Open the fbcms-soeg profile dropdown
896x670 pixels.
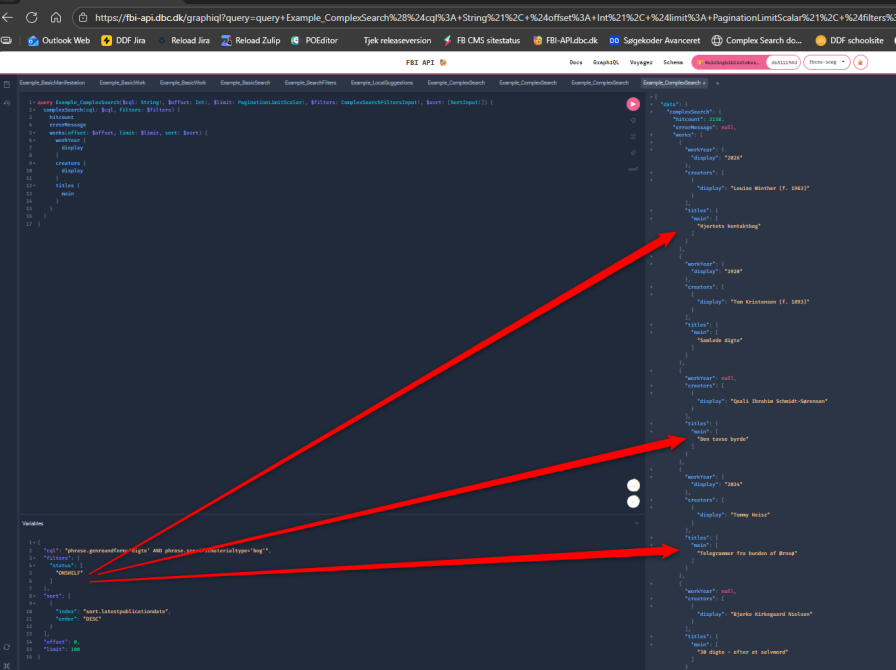[x=828, y=62]
